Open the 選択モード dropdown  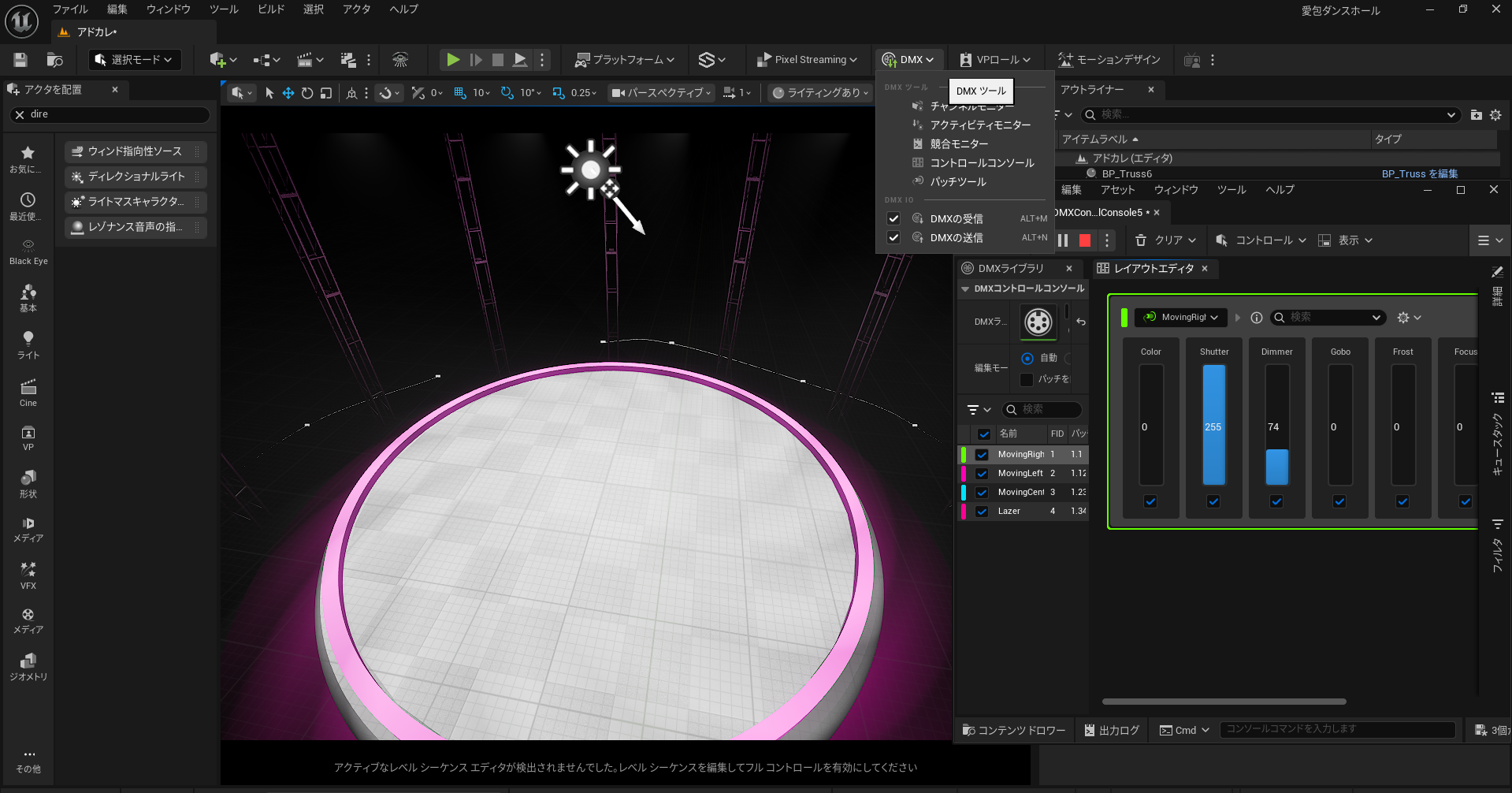(x=135, y=60)
